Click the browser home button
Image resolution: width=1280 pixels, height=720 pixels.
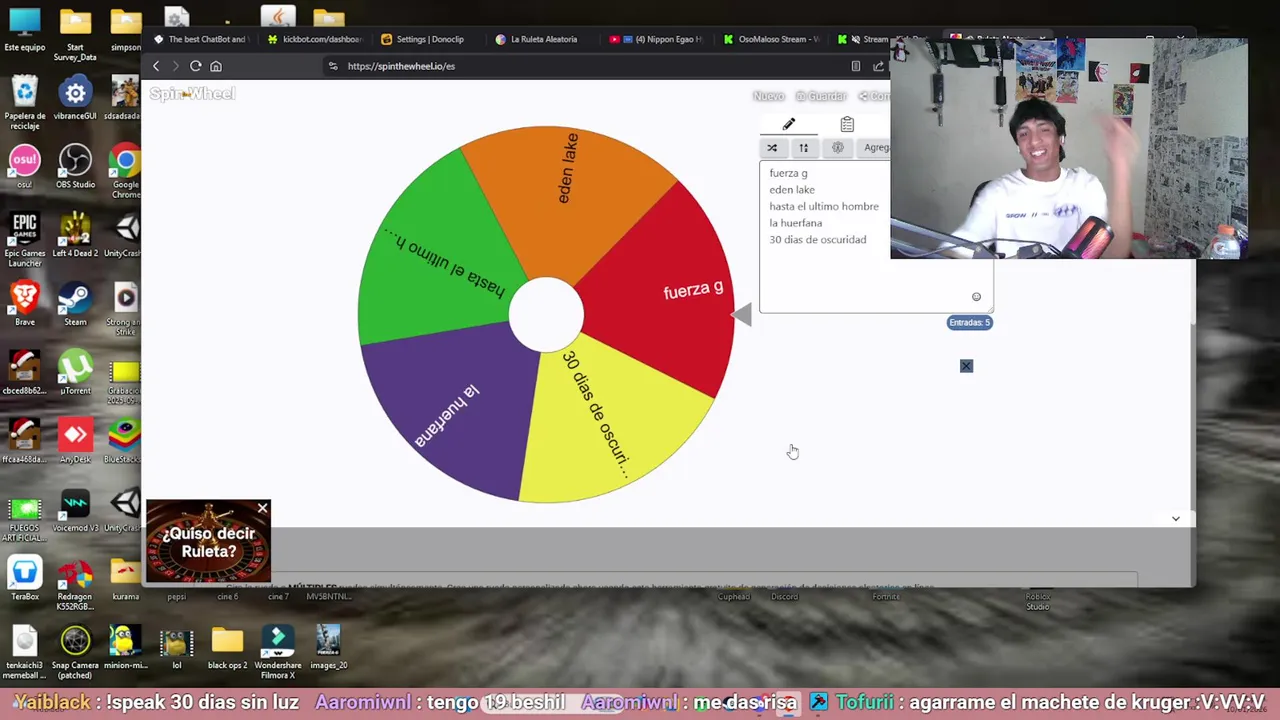pos(216,66)
